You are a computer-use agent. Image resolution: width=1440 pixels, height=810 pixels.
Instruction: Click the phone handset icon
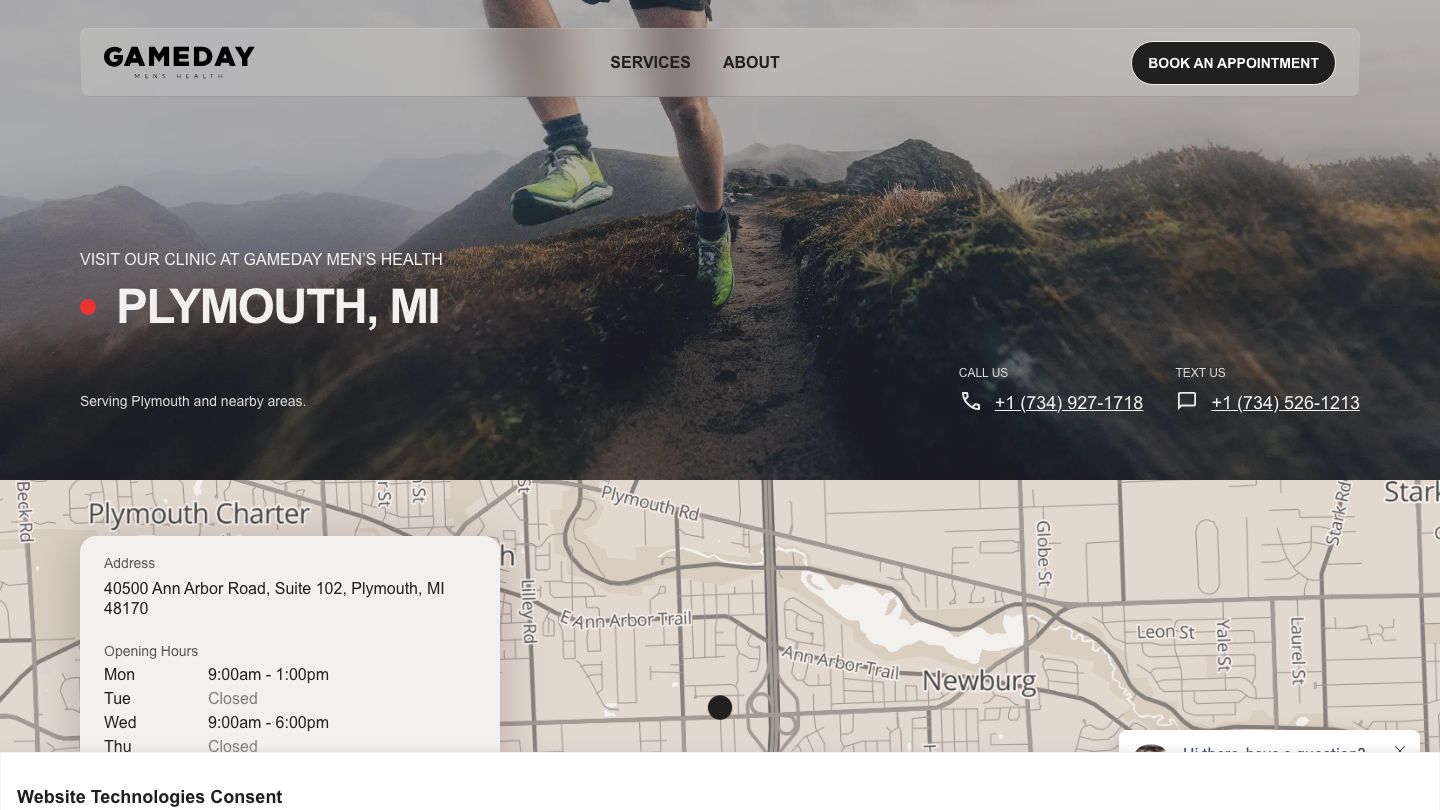(971, 401)
